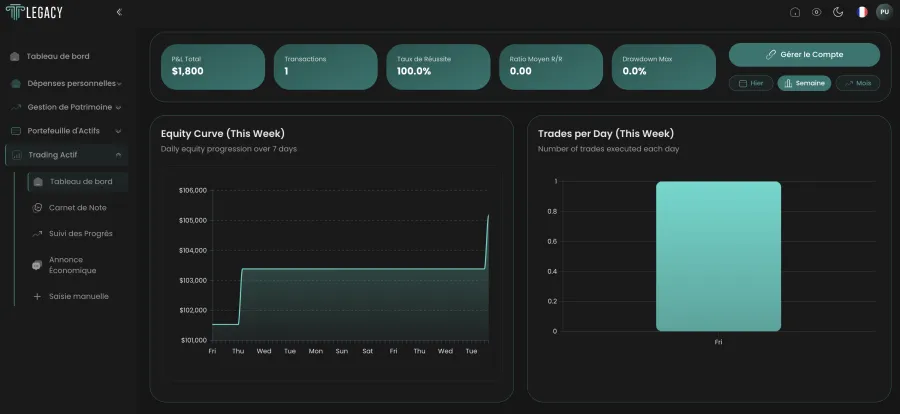The image size is (900, 414).
Task: Expand the Dépenses personnelles menu
Action: point(66,84)
